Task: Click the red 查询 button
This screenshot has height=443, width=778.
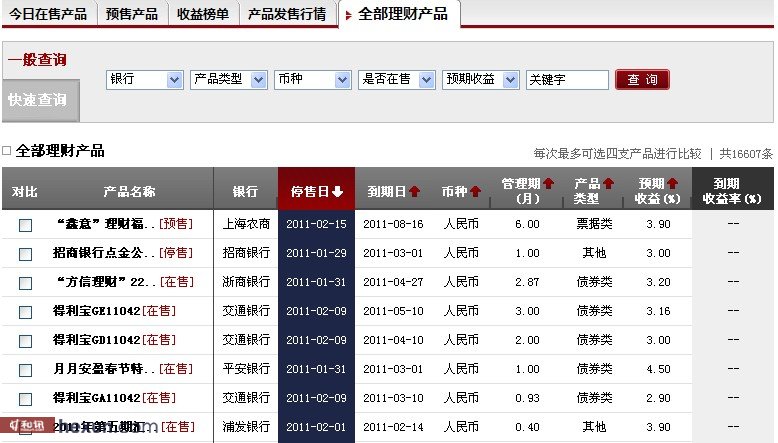Action: [x=642, y=79]
